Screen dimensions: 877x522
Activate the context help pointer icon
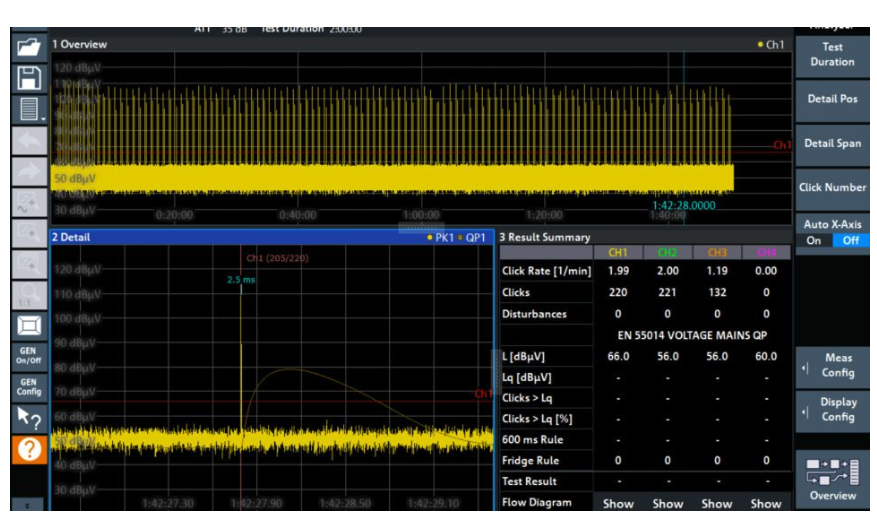[x=29, y=418]
